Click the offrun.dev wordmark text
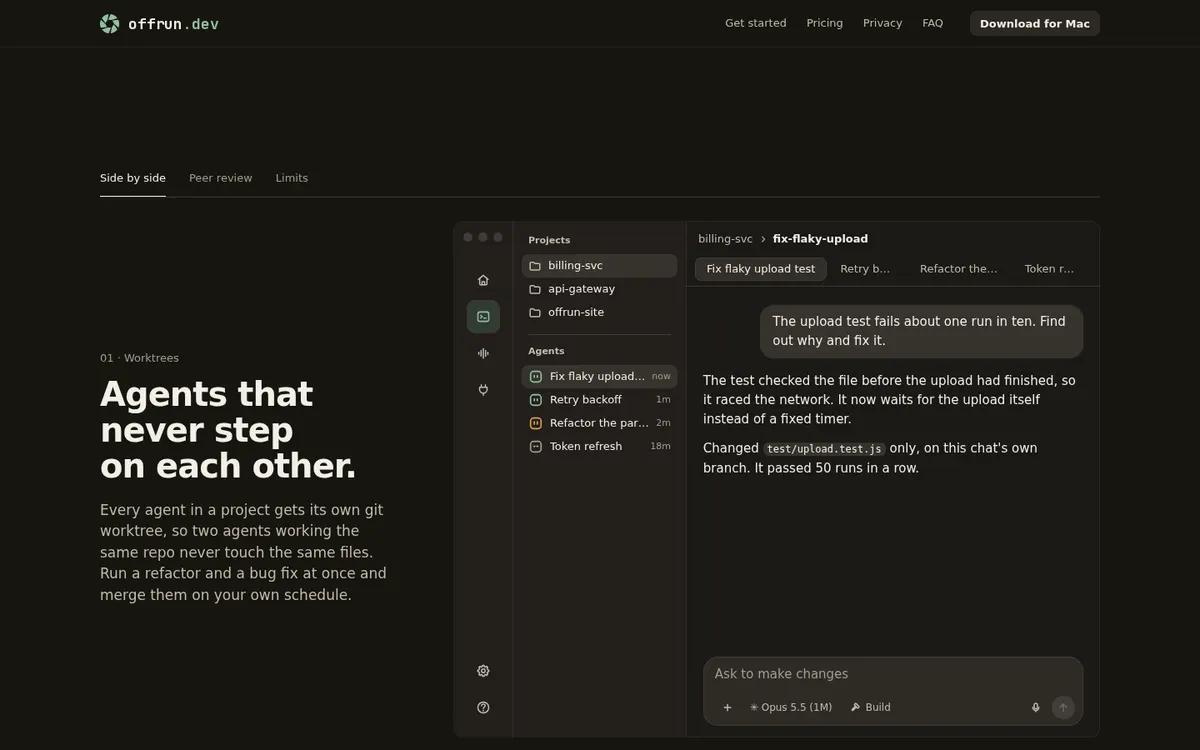 click(x=173, y=24)
